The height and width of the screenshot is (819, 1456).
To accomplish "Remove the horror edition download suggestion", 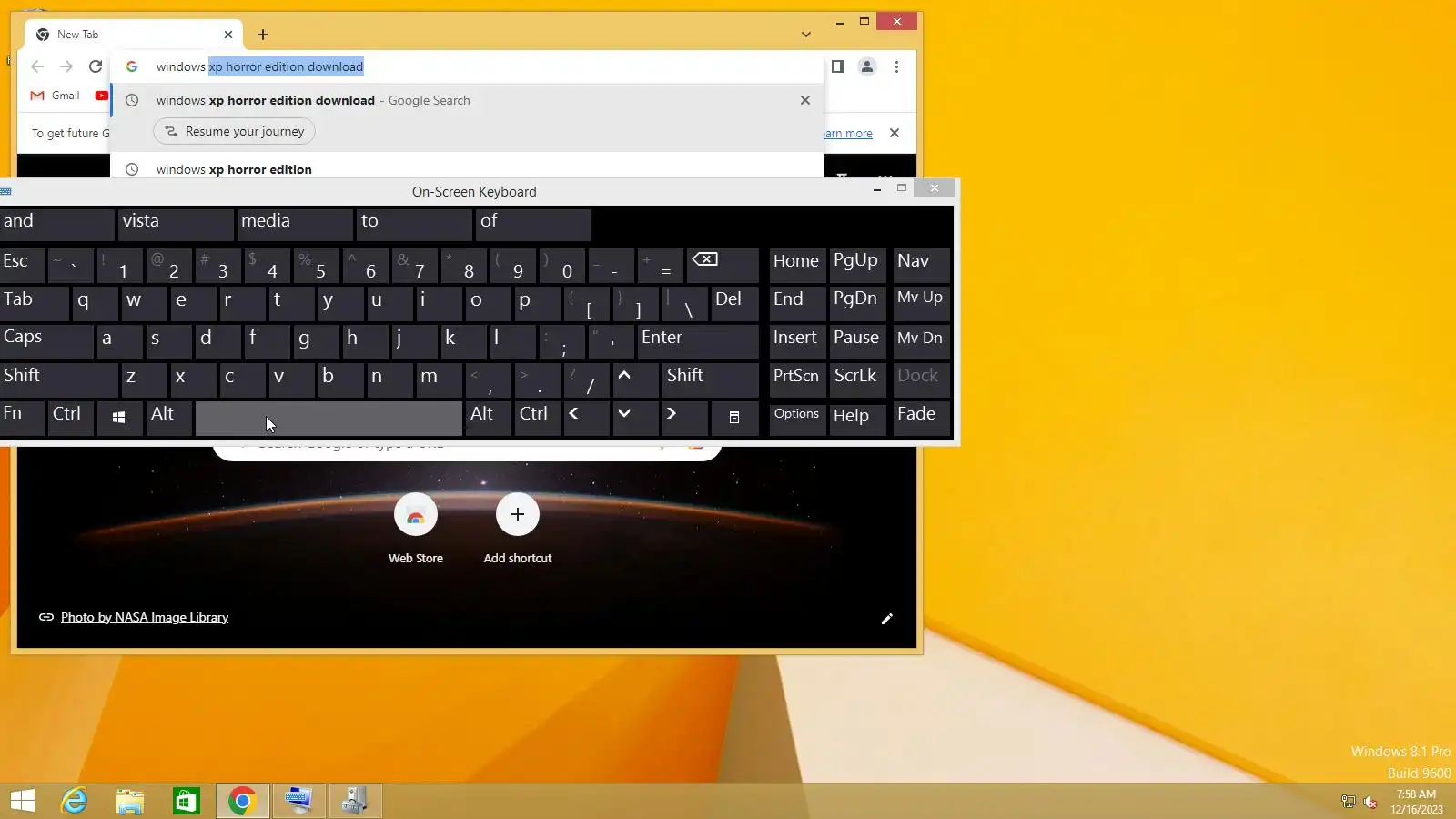I will click(804, 100).
